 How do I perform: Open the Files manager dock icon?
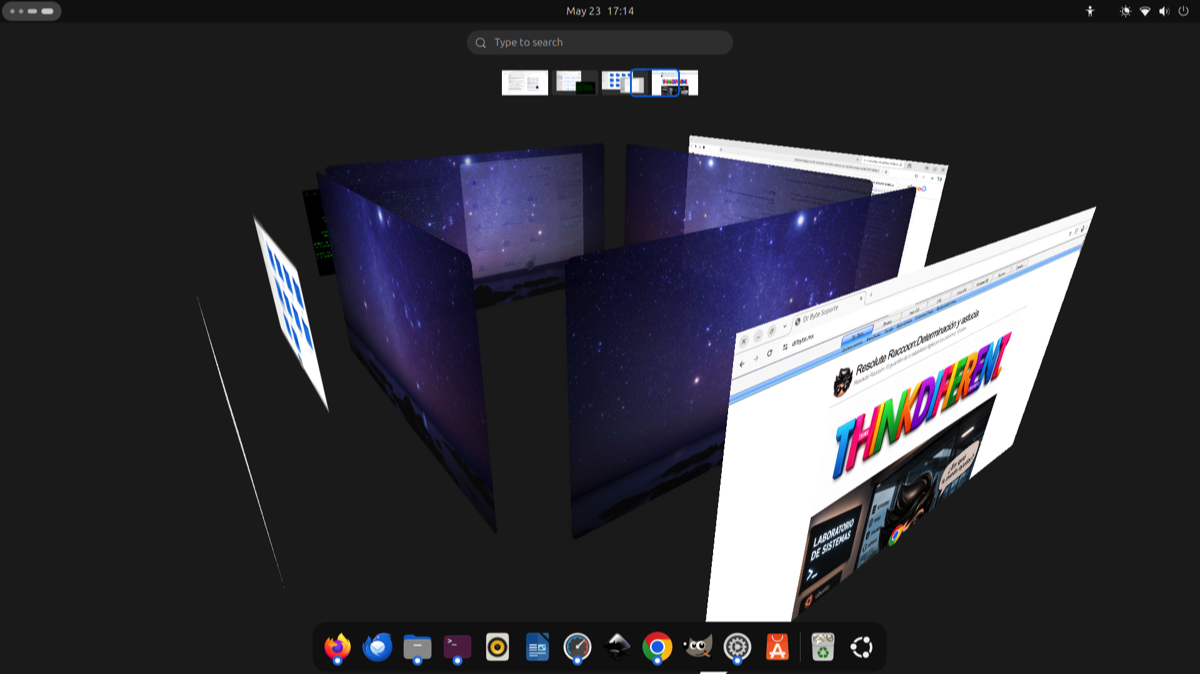click(417, 648)
